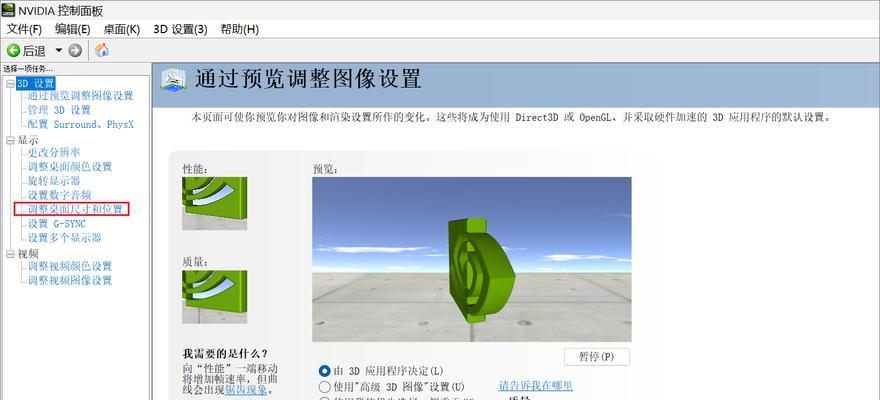Click the green Back arrow icon

pos(13,51)
